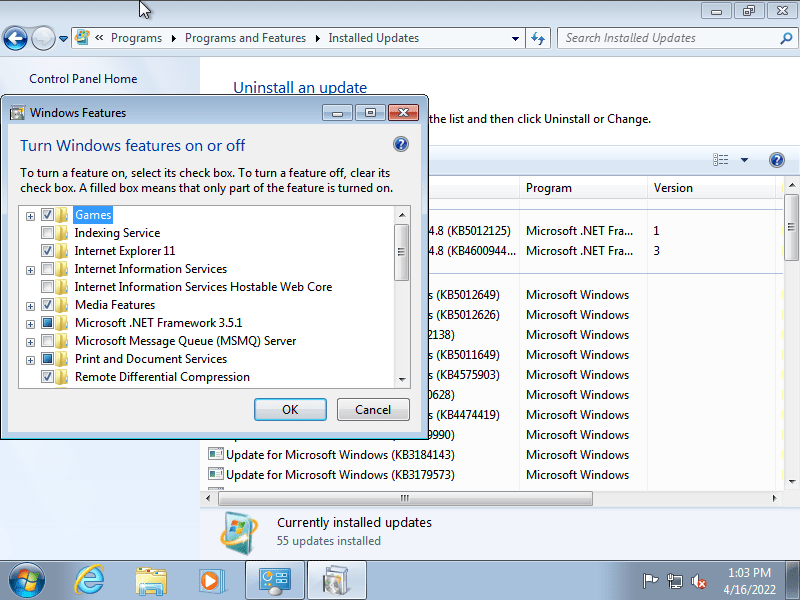This screenshot has height=600, width=800.
Task: Click the help icon in Installed Updates toolbar
Action: [x=777, y=160]
